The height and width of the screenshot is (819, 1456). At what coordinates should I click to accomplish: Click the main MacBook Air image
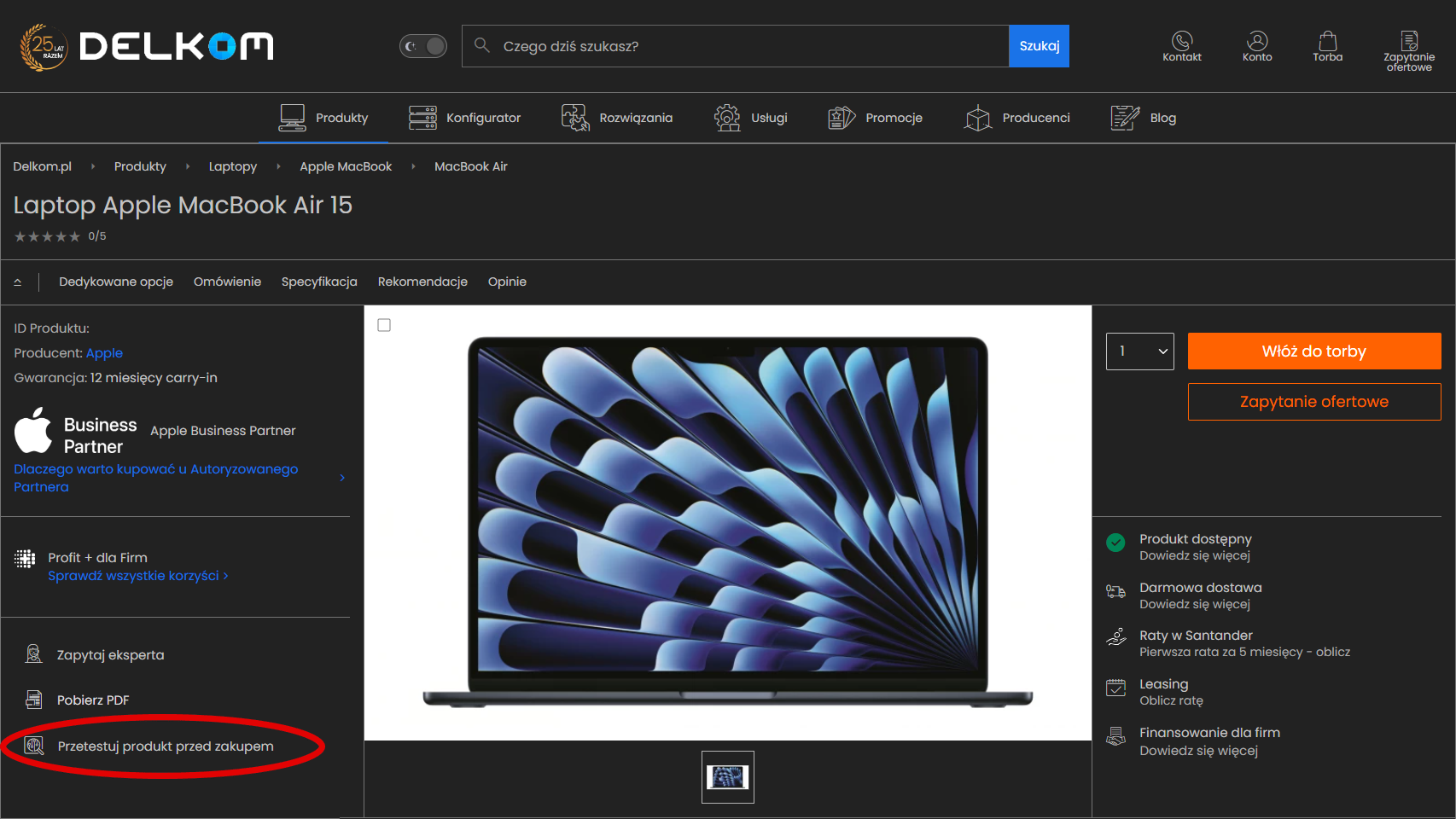coord(728,522)
